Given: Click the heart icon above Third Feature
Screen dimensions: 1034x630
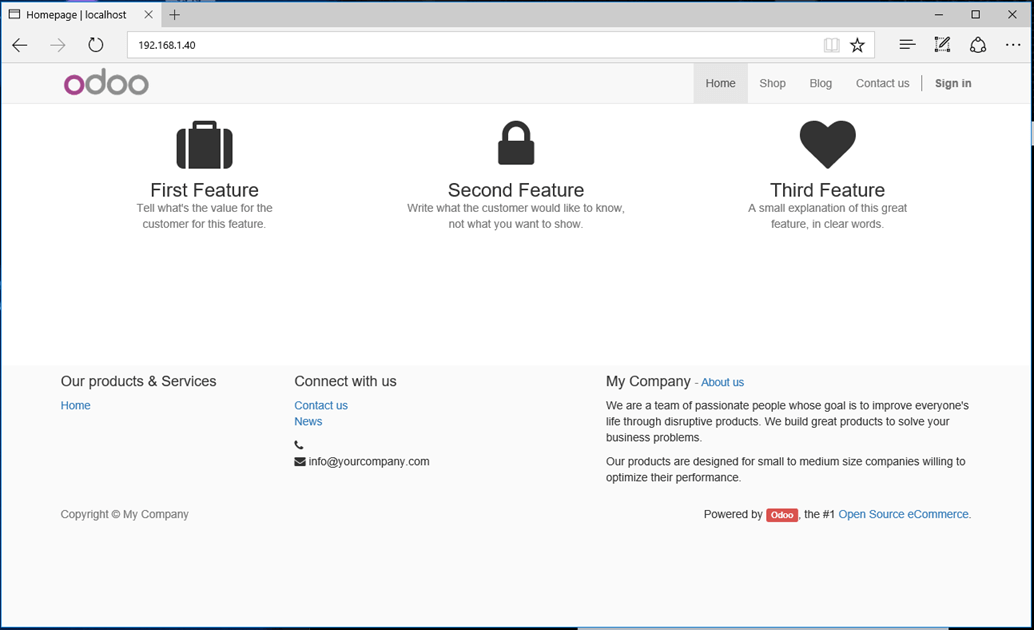Looking at the screenshot, I should pos(828,144).
